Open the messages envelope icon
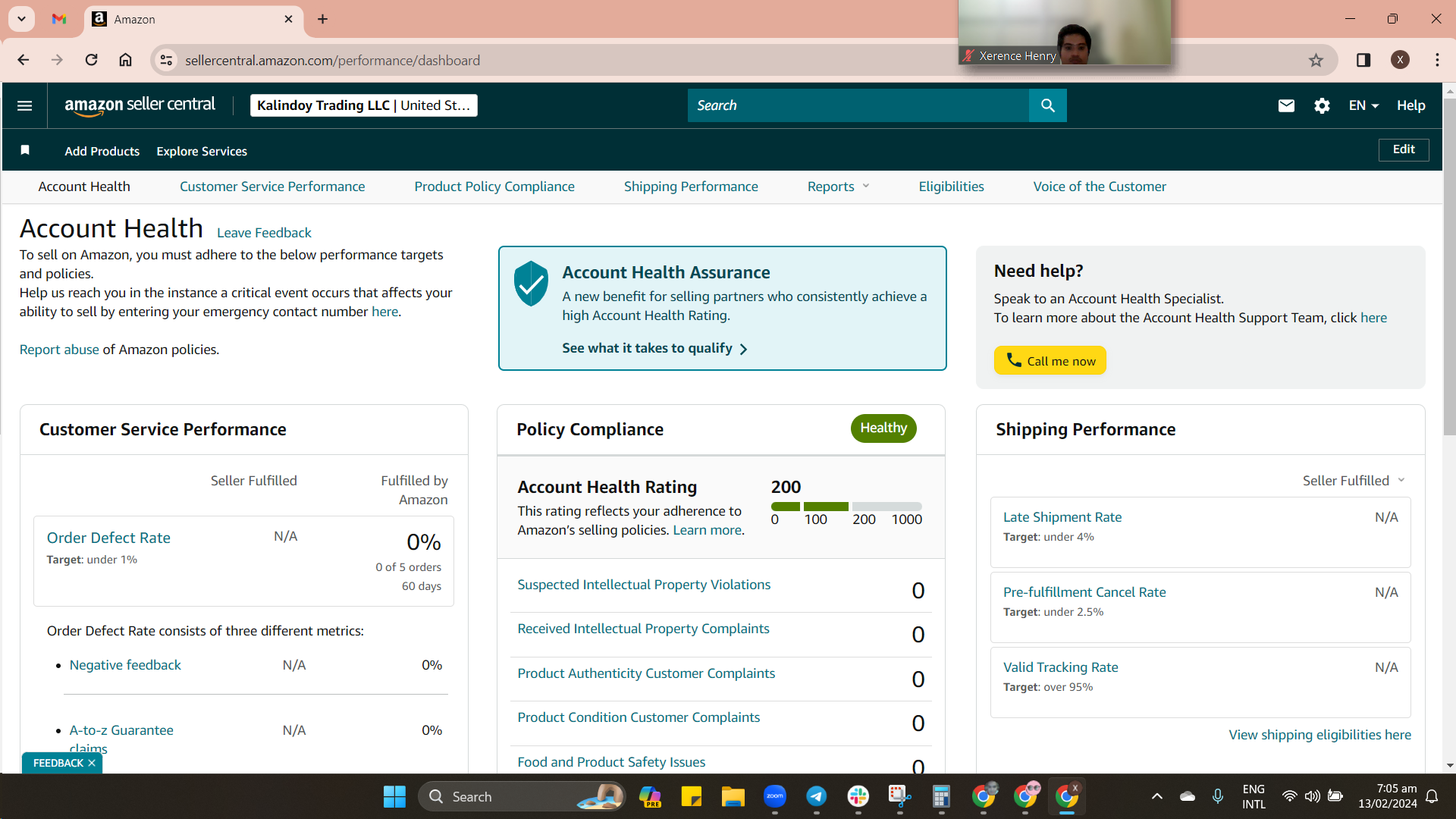The image size is (1456, 819). [x=1286, y=105]
